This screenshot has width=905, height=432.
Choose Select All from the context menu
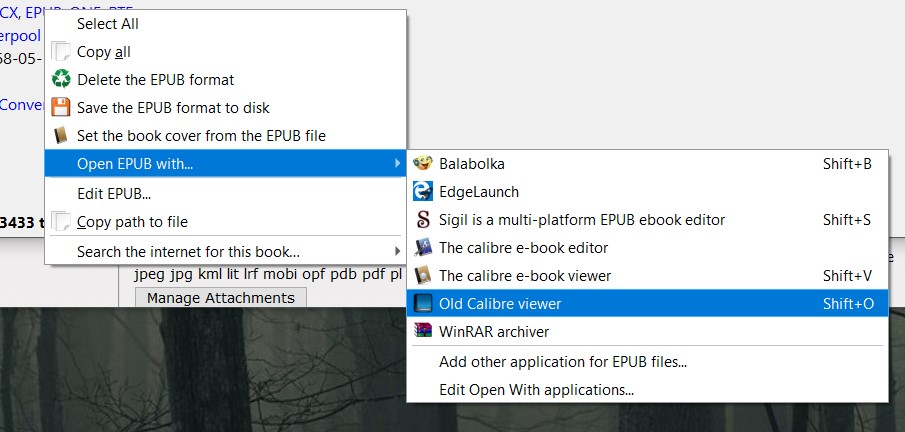108,24
